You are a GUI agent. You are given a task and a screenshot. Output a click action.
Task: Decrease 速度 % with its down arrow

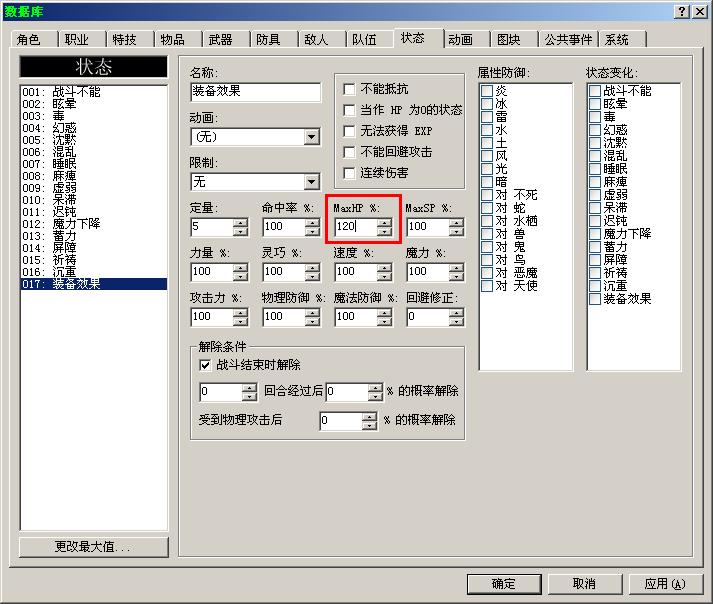384,276
